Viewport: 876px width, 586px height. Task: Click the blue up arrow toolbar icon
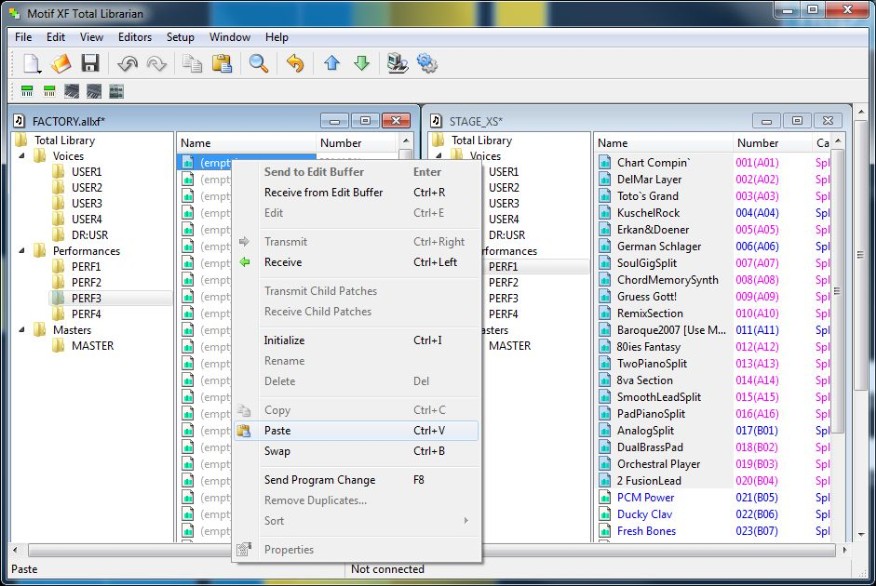332,63
